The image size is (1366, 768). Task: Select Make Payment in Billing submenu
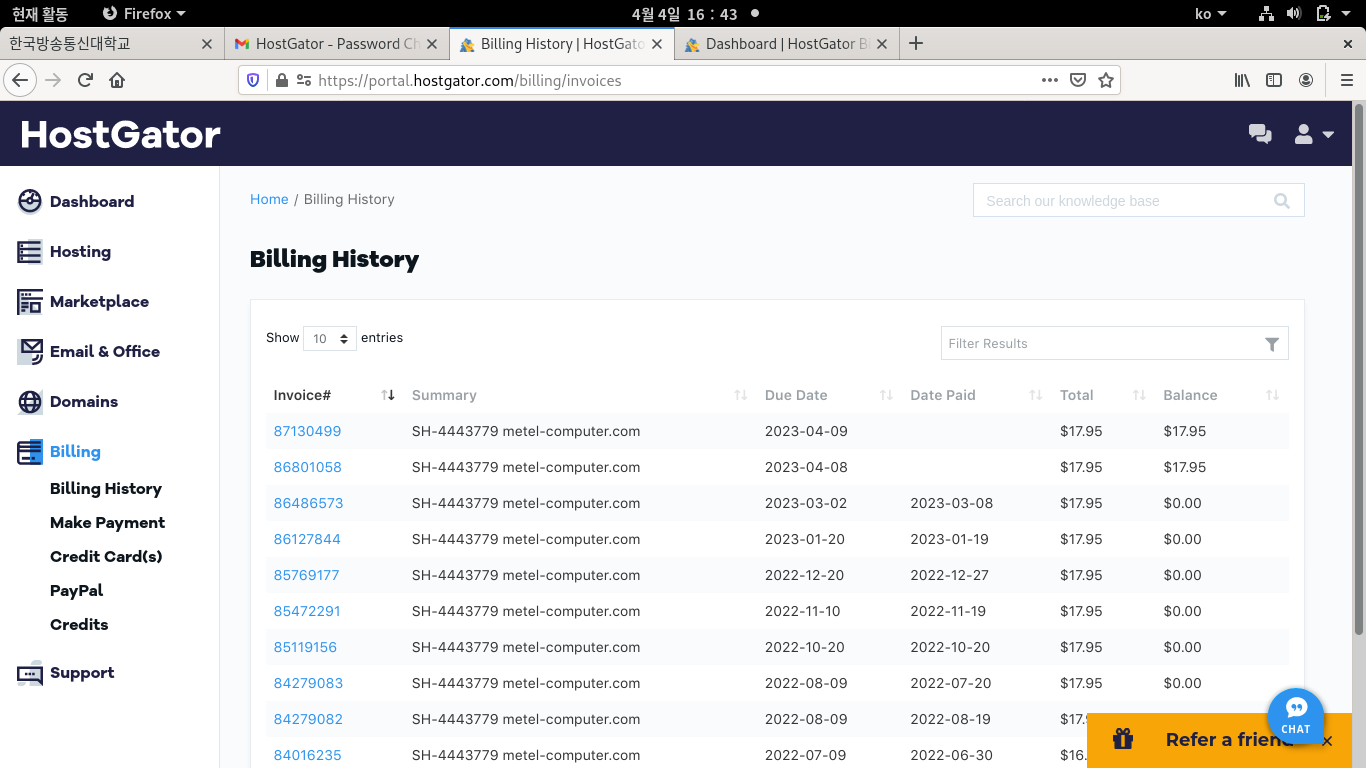pyautogui.click(x=107, y=523)
